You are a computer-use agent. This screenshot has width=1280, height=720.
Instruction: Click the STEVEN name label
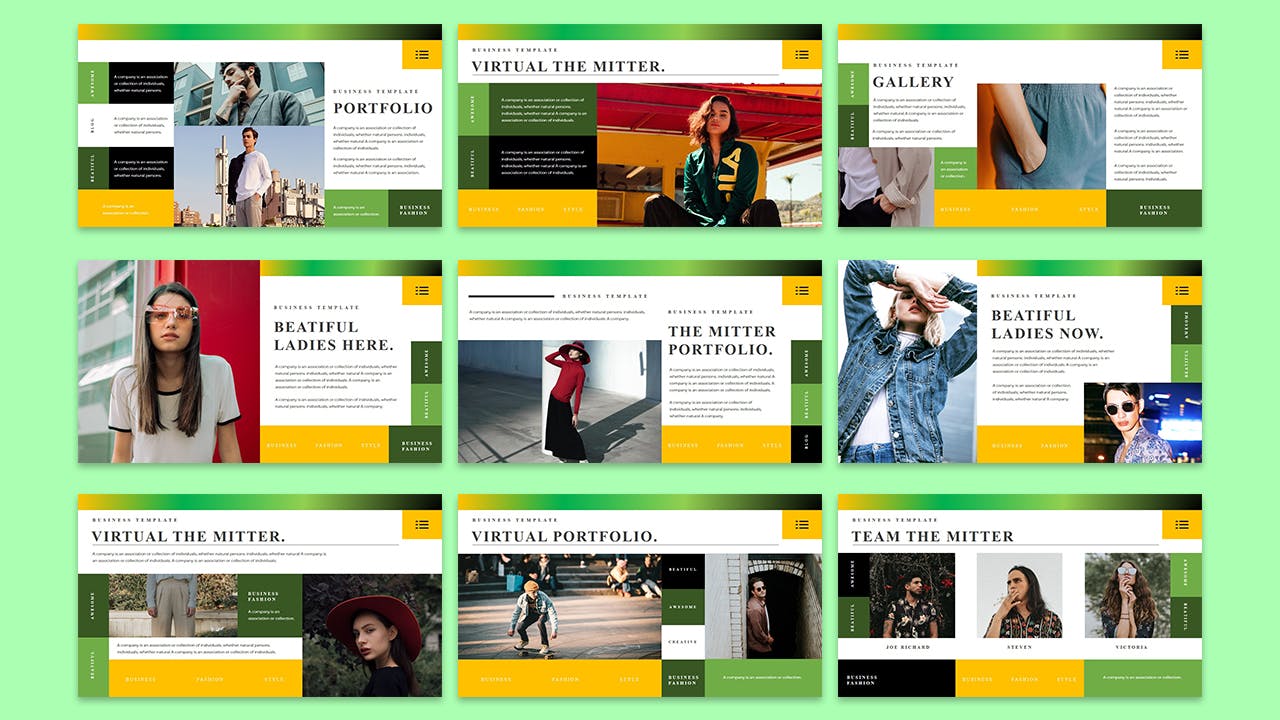pyautogui.click(x=1019, y=647)
